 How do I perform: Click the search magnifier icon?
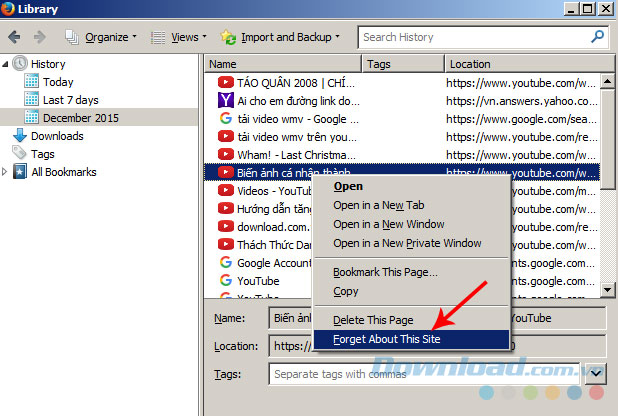[597, 37]
